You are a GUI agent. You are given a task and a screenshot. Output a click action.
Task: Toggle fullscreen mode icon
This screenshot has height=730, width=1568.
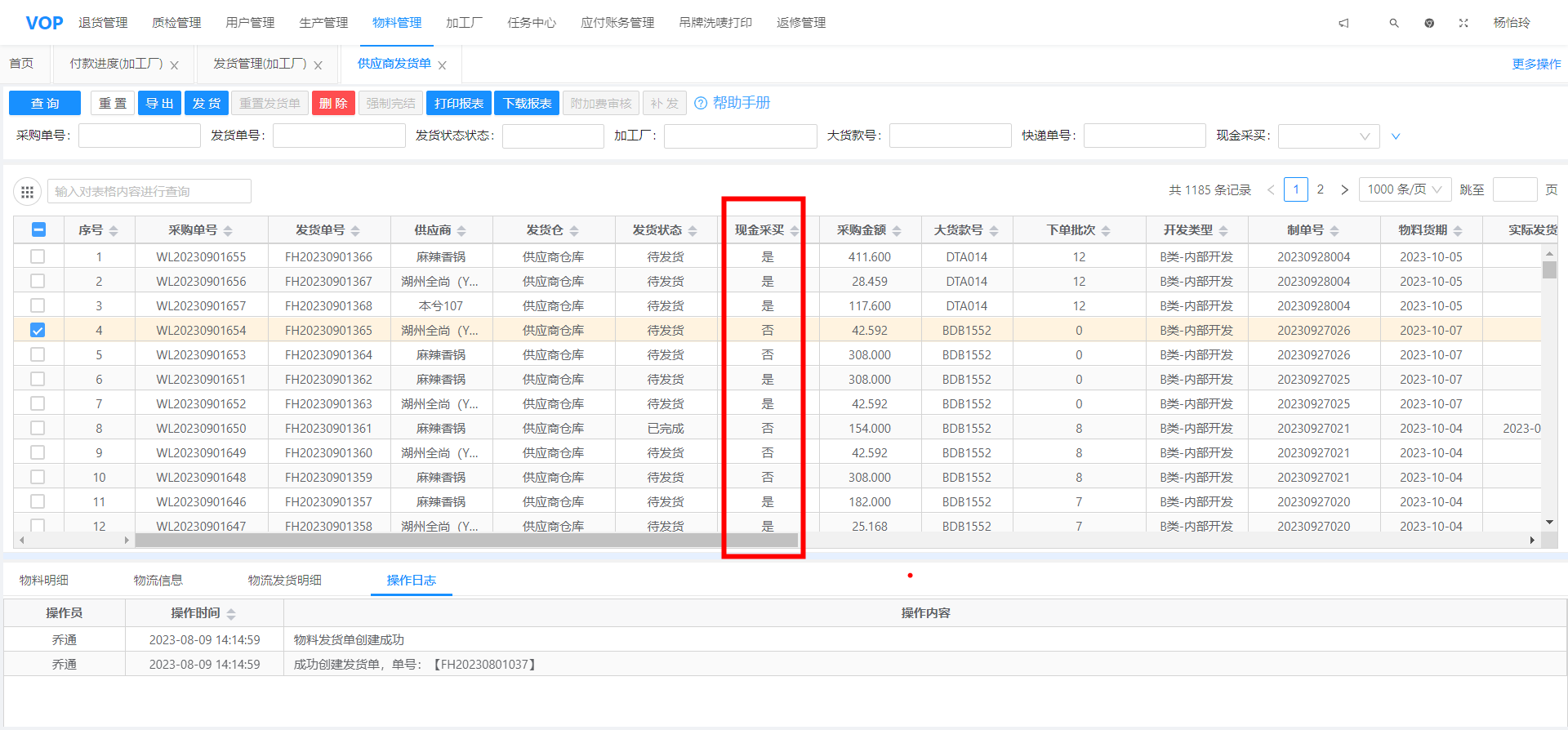[1463, 23]
